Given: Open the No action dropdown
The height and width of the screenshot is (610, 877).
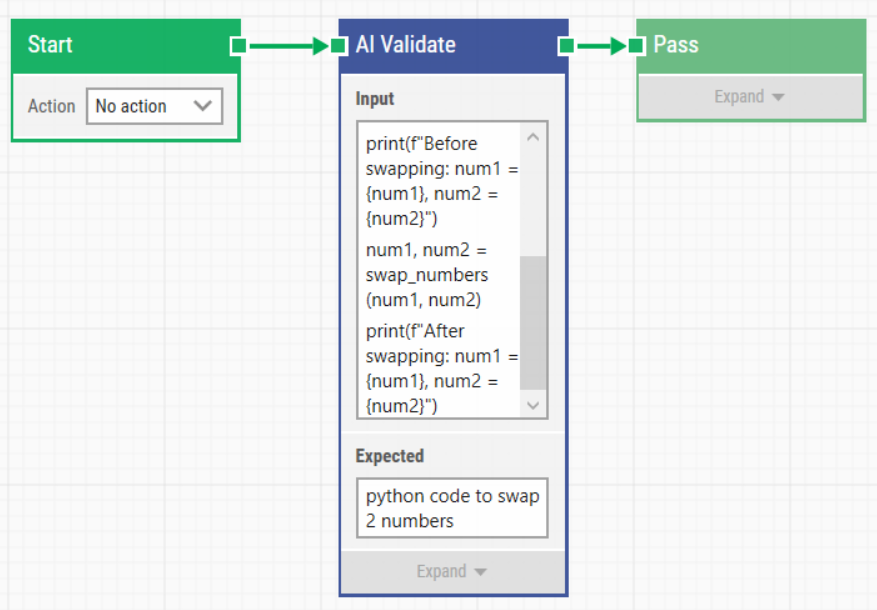Looking at the screenshot, I should pyautogui.click(x=154, y=106).
